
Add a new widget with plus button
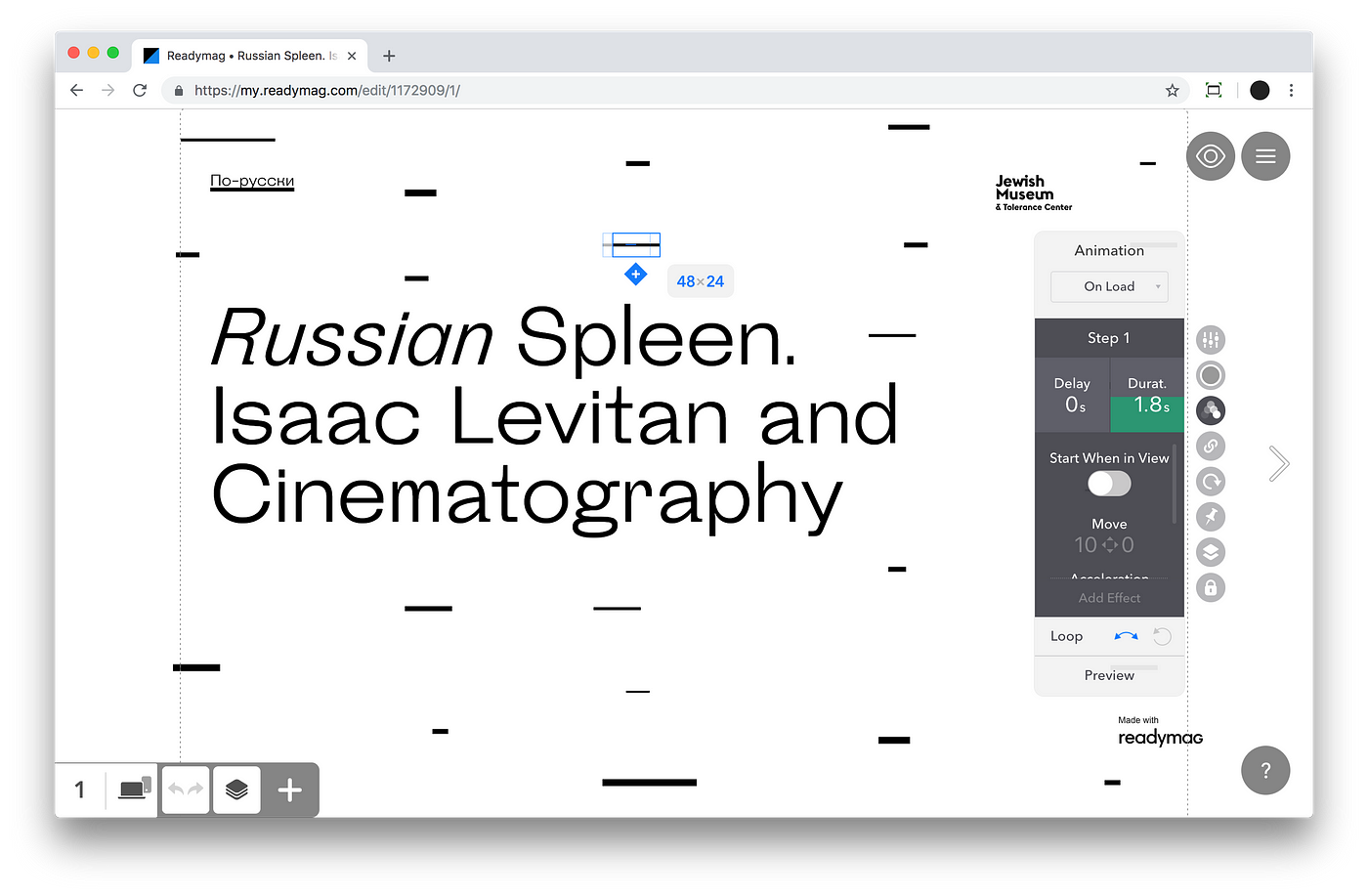(290, 789)
